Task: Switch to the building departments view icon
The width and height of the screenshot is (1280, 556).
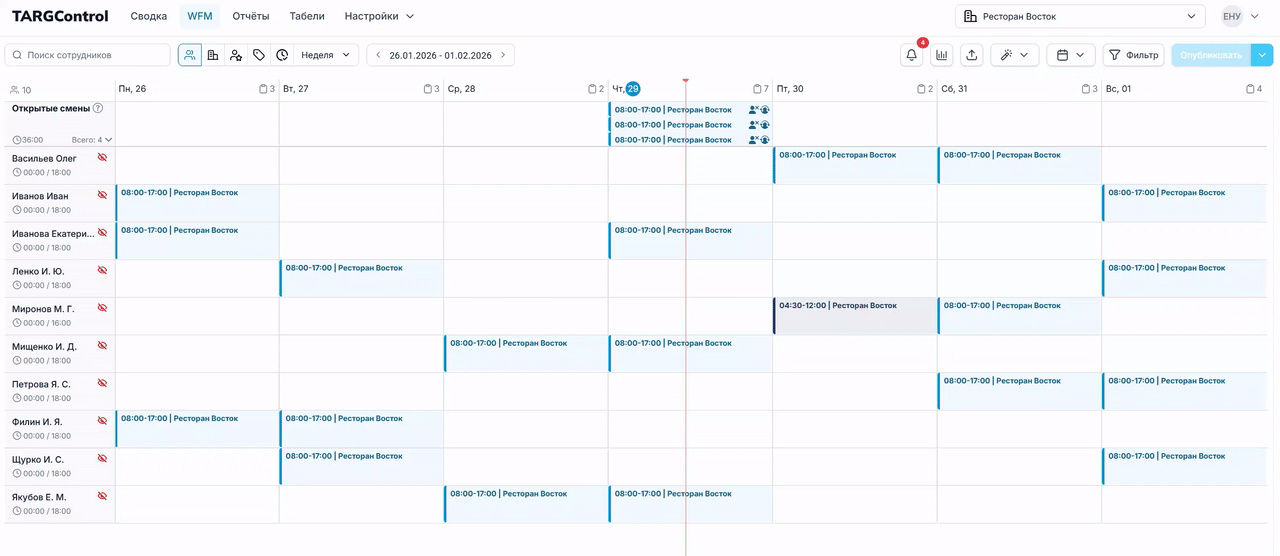Action: coord(213,55)
